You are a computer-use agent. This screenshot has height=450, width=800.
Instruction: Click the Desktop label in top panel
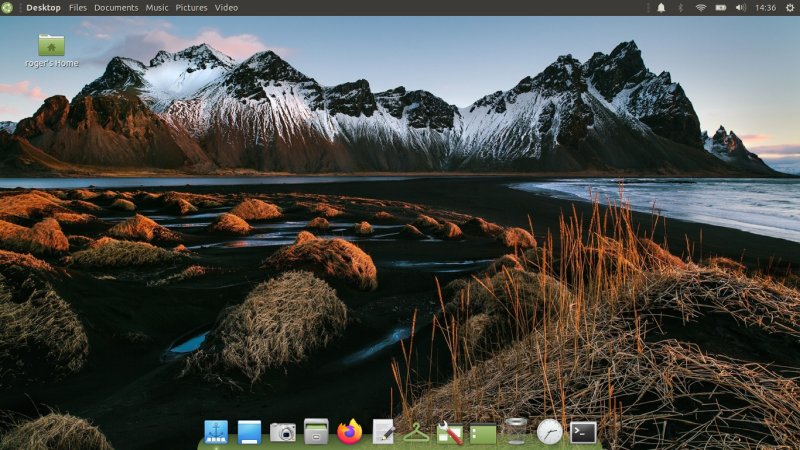(x=43, y=7)
